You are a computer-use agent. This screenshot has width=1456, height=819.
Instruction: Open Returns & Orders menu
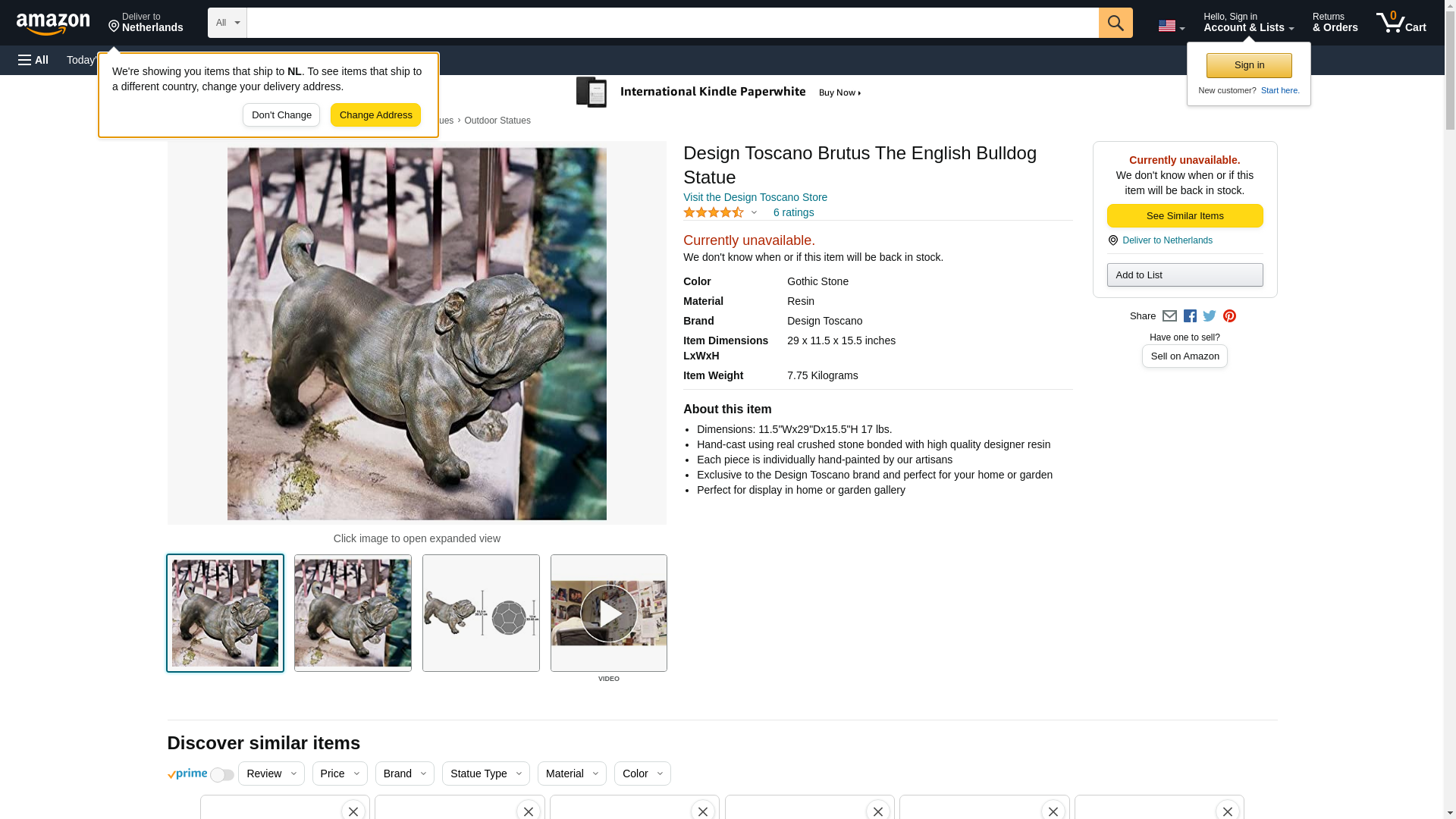pos(1335,22)
